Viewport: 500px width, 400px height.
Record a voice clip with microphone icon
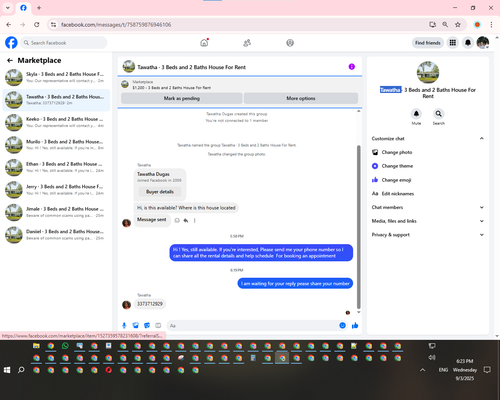point(124,325)
